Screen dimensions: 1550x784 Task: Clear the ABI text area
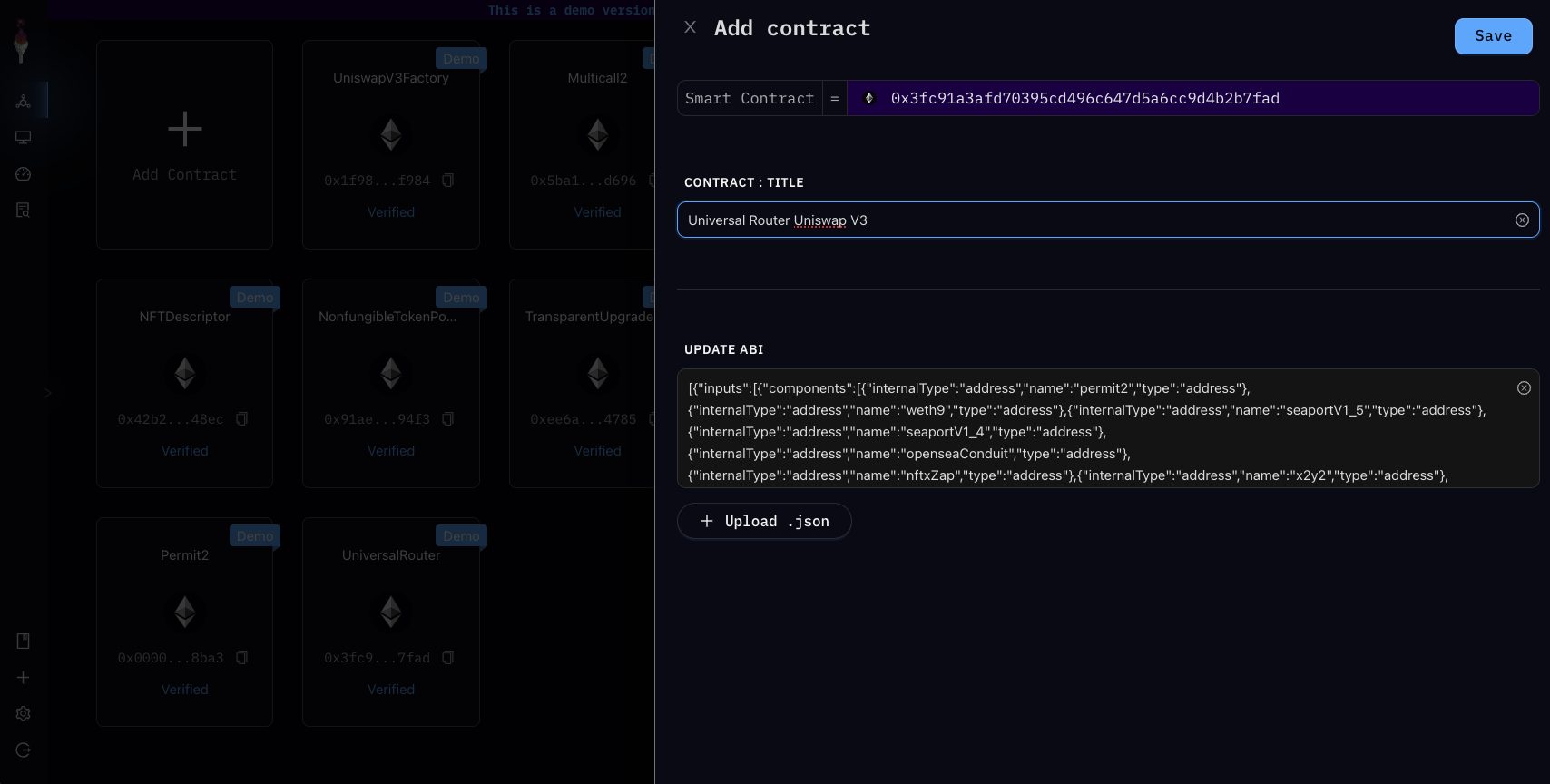(x=1524, y=388)
